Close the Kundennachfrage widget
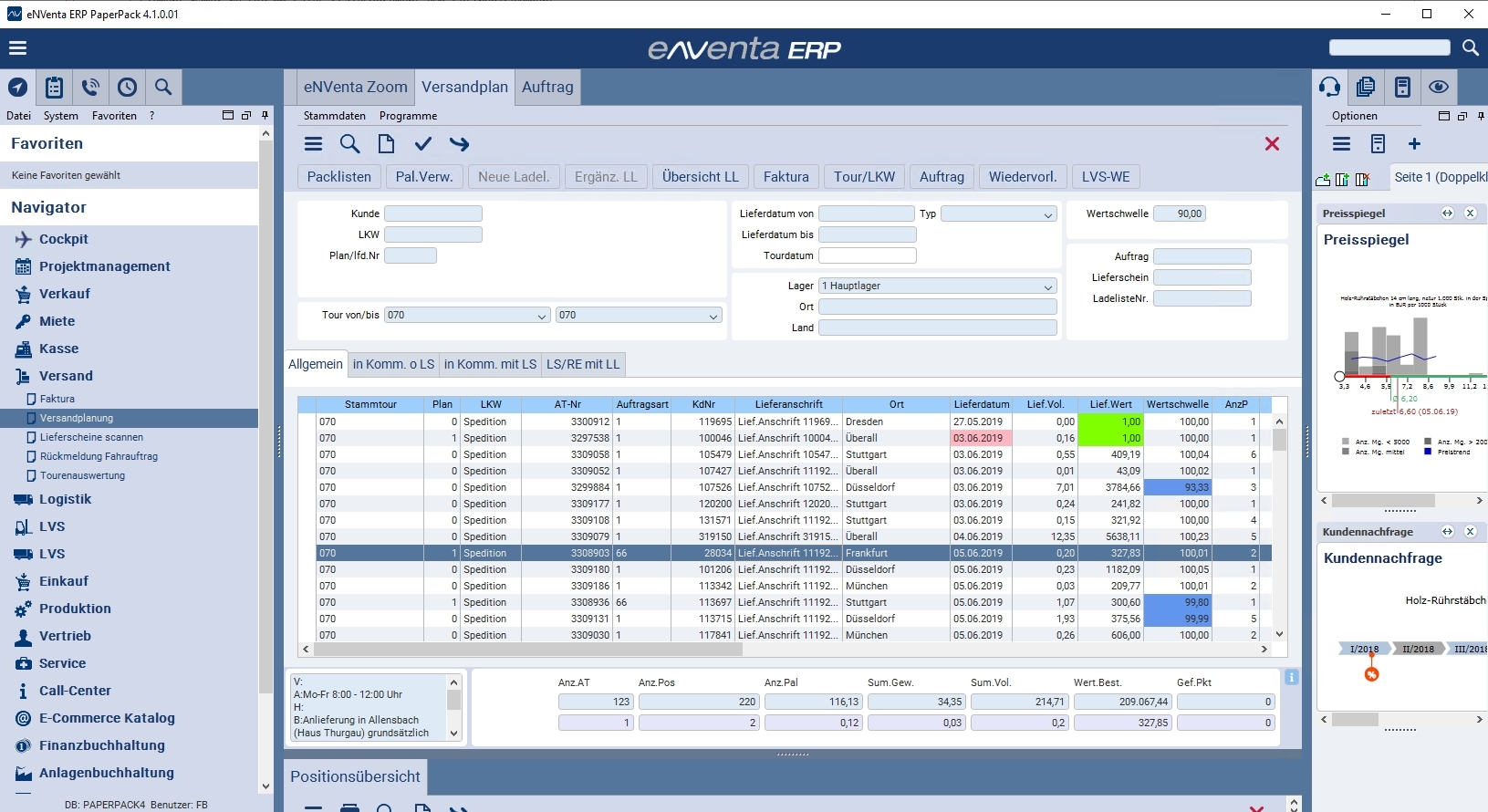 pyautogui.click(x=1470, y=532)
